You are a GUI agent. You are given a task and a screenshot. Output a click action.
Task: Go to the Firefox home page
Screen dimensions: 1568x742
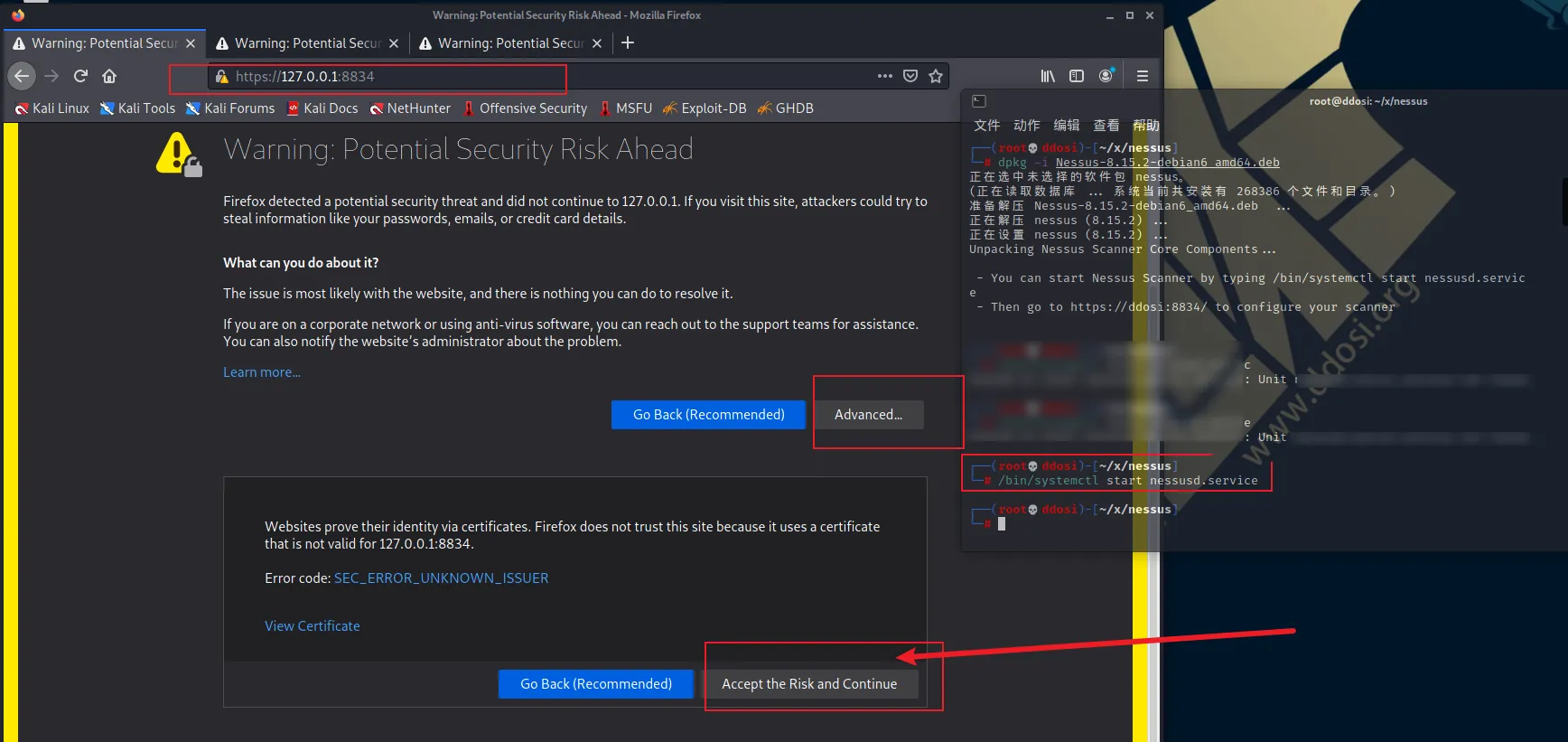pos(109,77)
